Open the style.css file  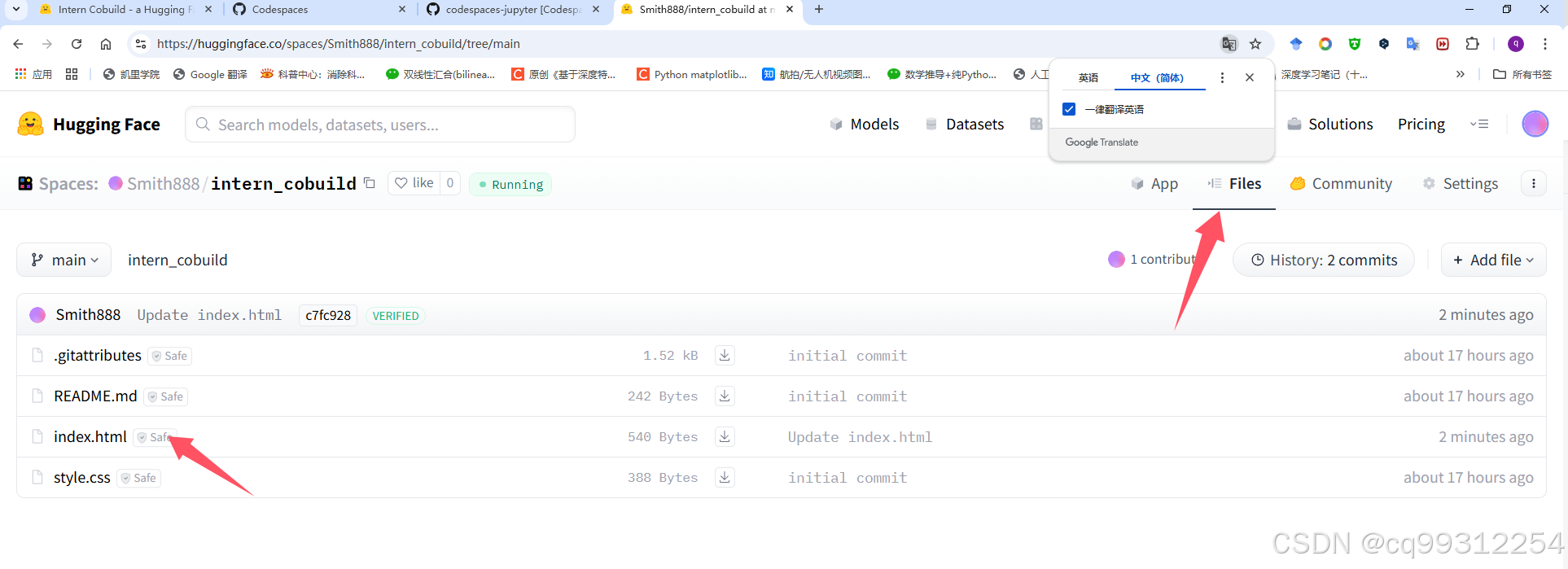[82, 477]
